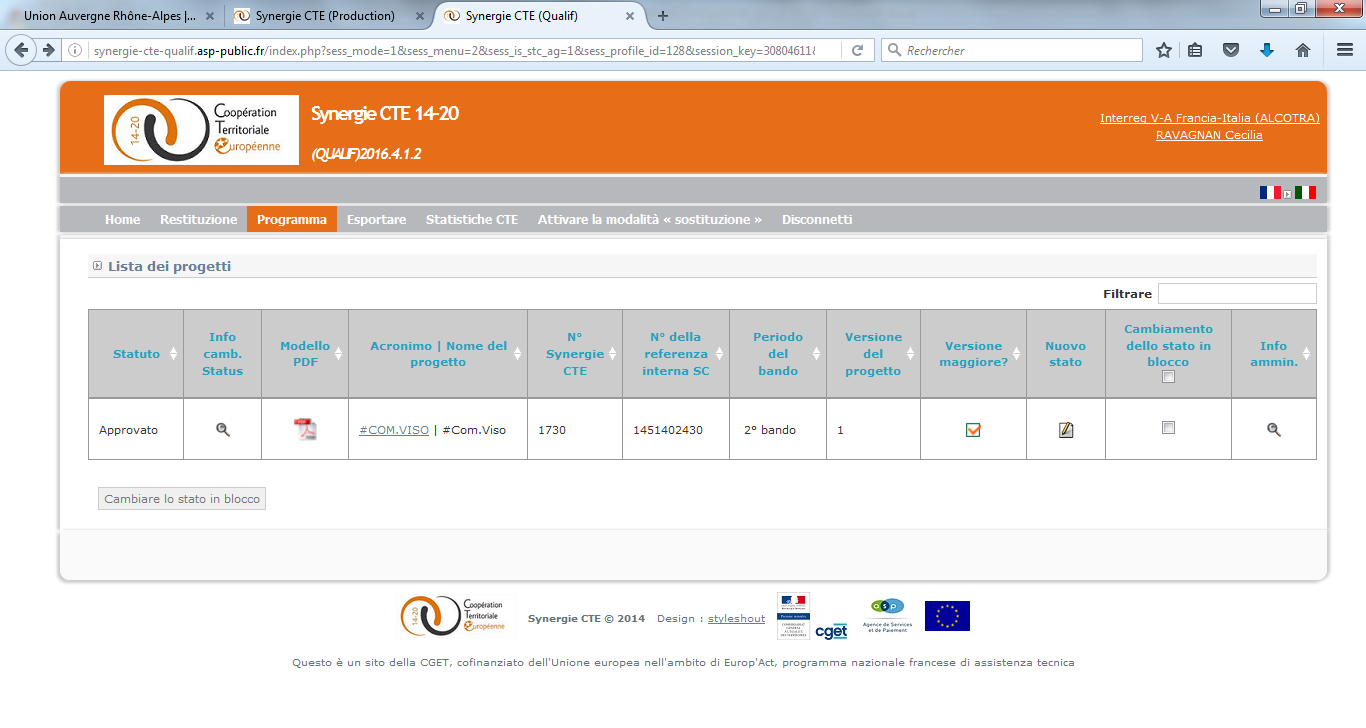The width and height of the screenshot is (1366, 728).
Task: Click Attivare la modalità « sostituzione »
Action: tap(650, 219)
